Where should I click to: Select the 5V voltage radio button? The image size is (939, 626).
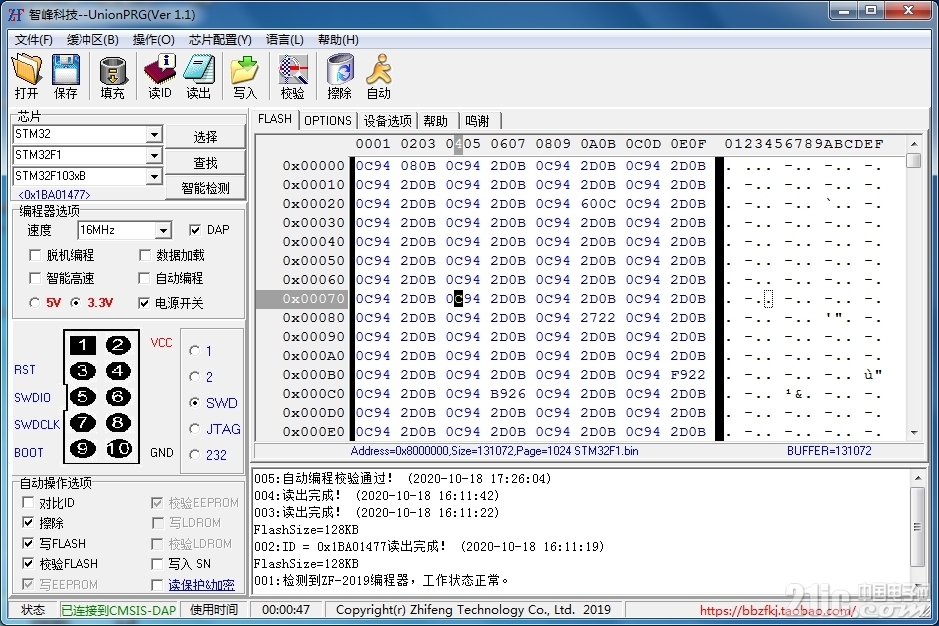35,303
